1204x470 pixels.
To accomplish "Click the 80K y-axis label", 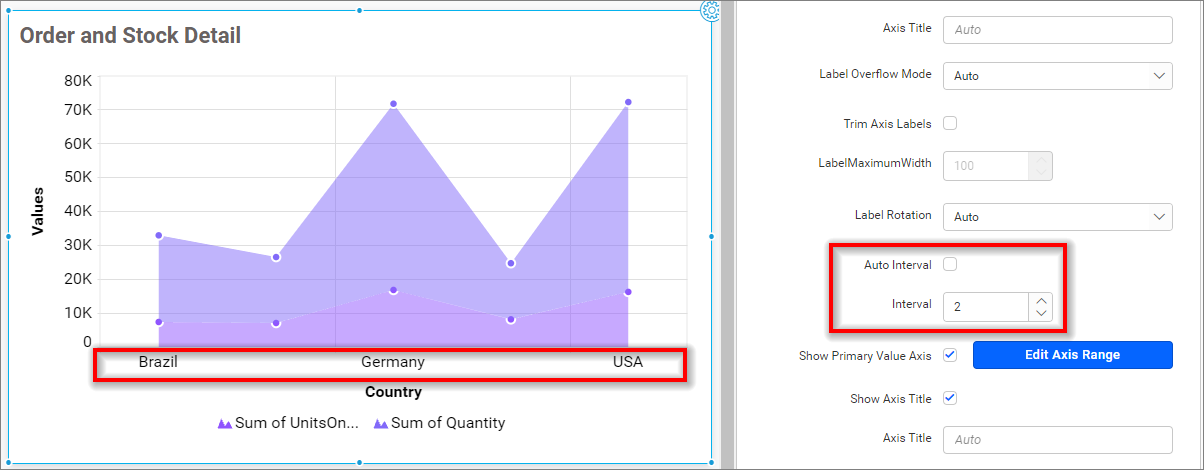I will point(78,81).
